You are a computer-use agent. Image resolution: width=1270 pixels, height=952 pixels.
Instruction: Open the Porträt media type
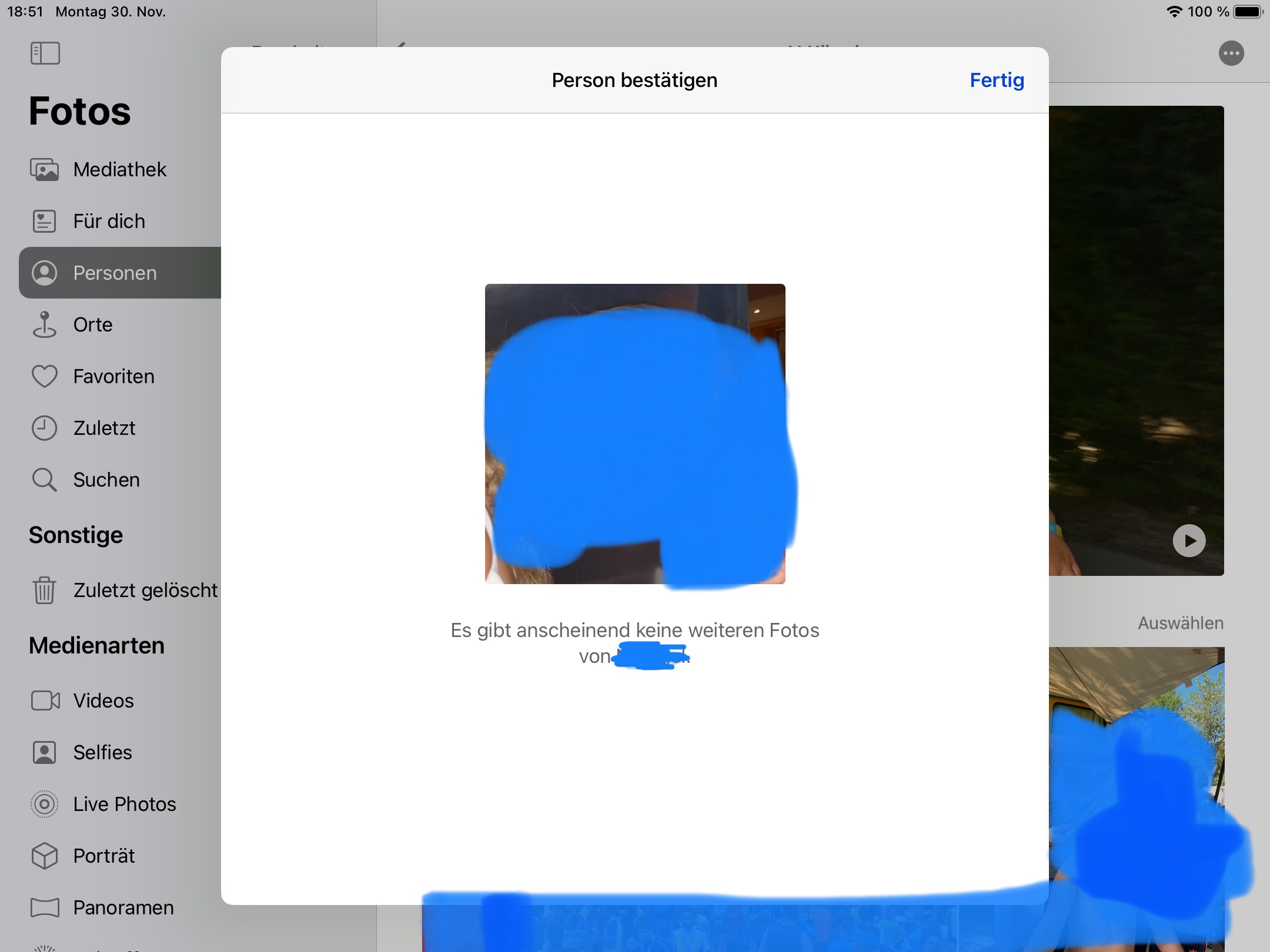click(103, 856)
